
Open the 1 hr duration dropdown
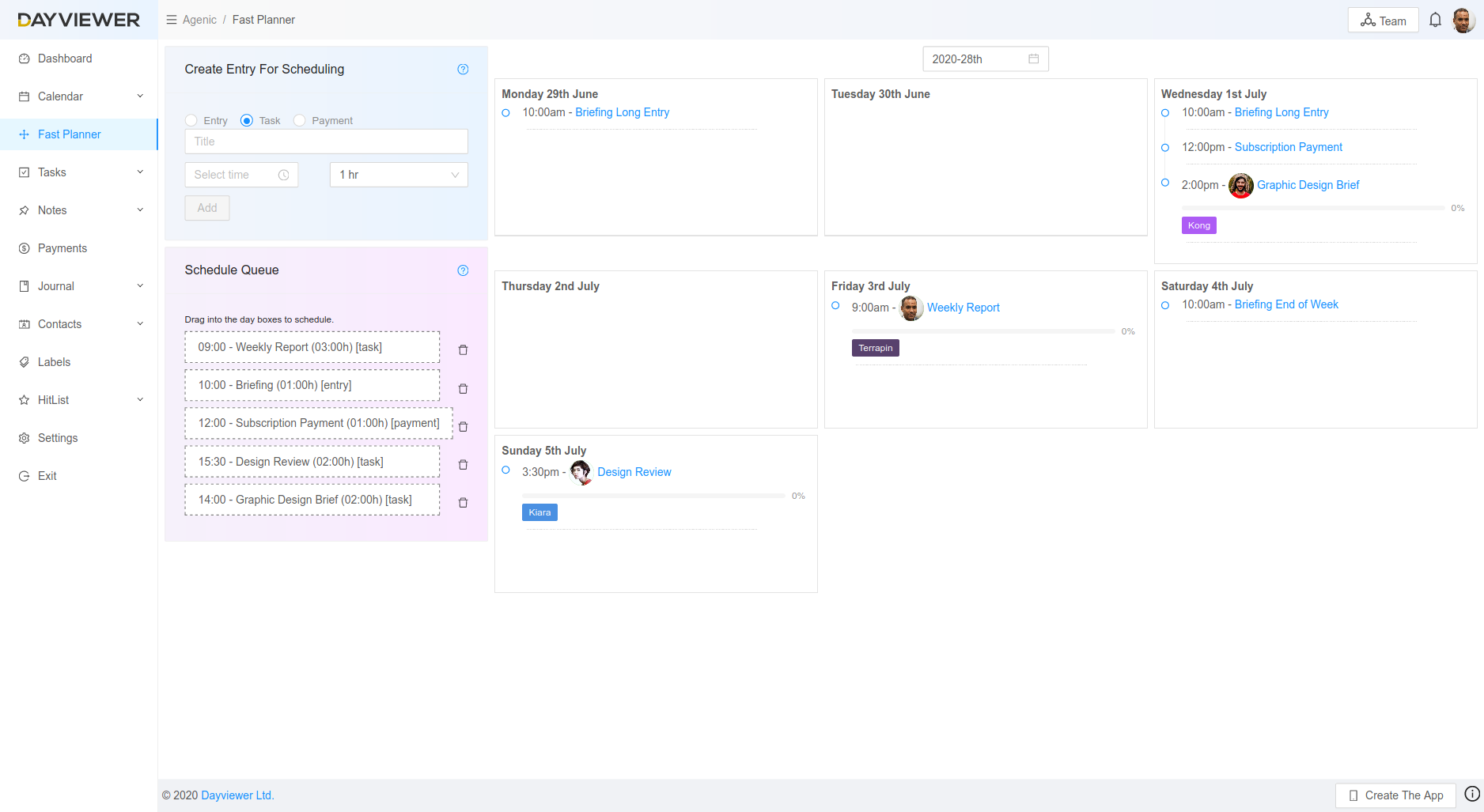pyautogui.click(x=399, y=175)
